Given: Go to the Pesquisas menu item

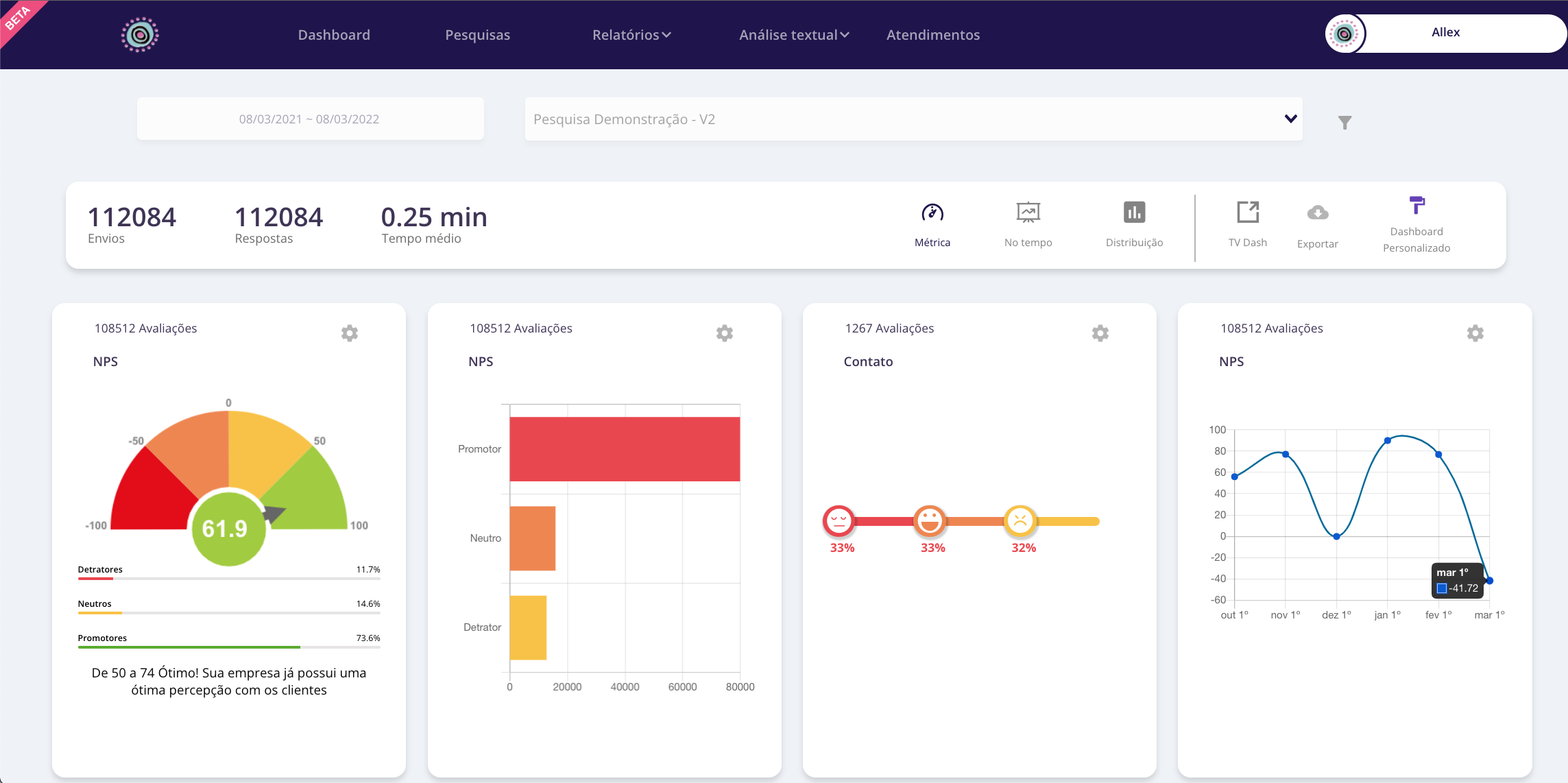Looking at the screenshot, I should pyautogui.click(x=477, y=34).
